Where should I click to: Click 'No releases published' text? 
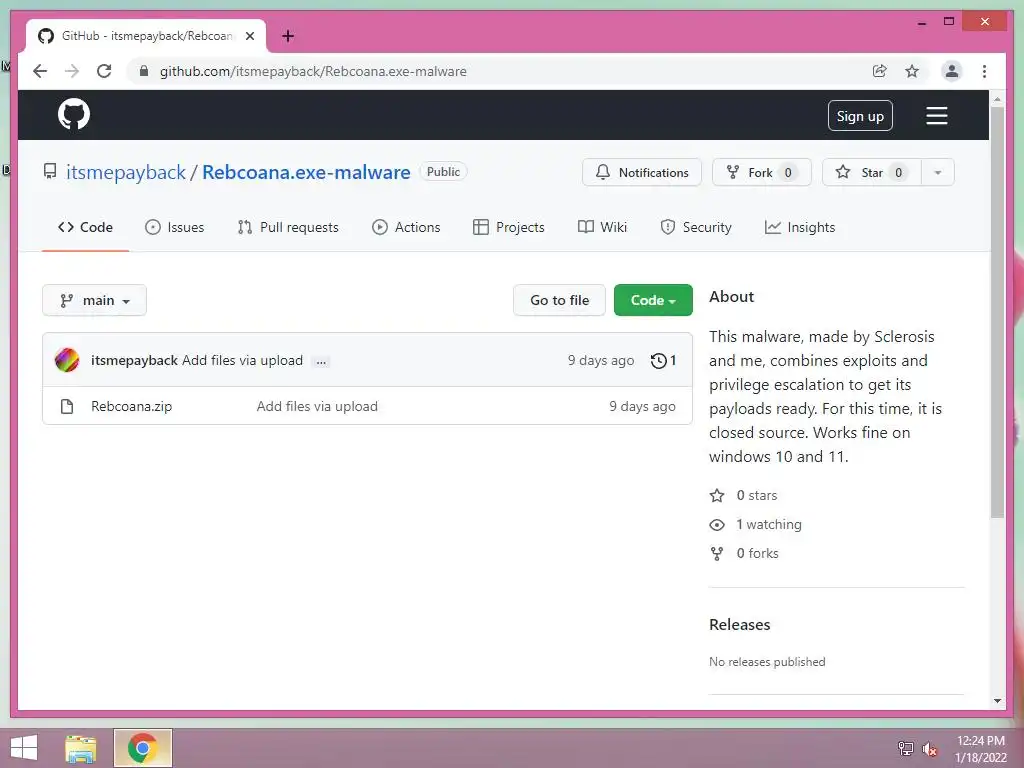tap(767, 662)
